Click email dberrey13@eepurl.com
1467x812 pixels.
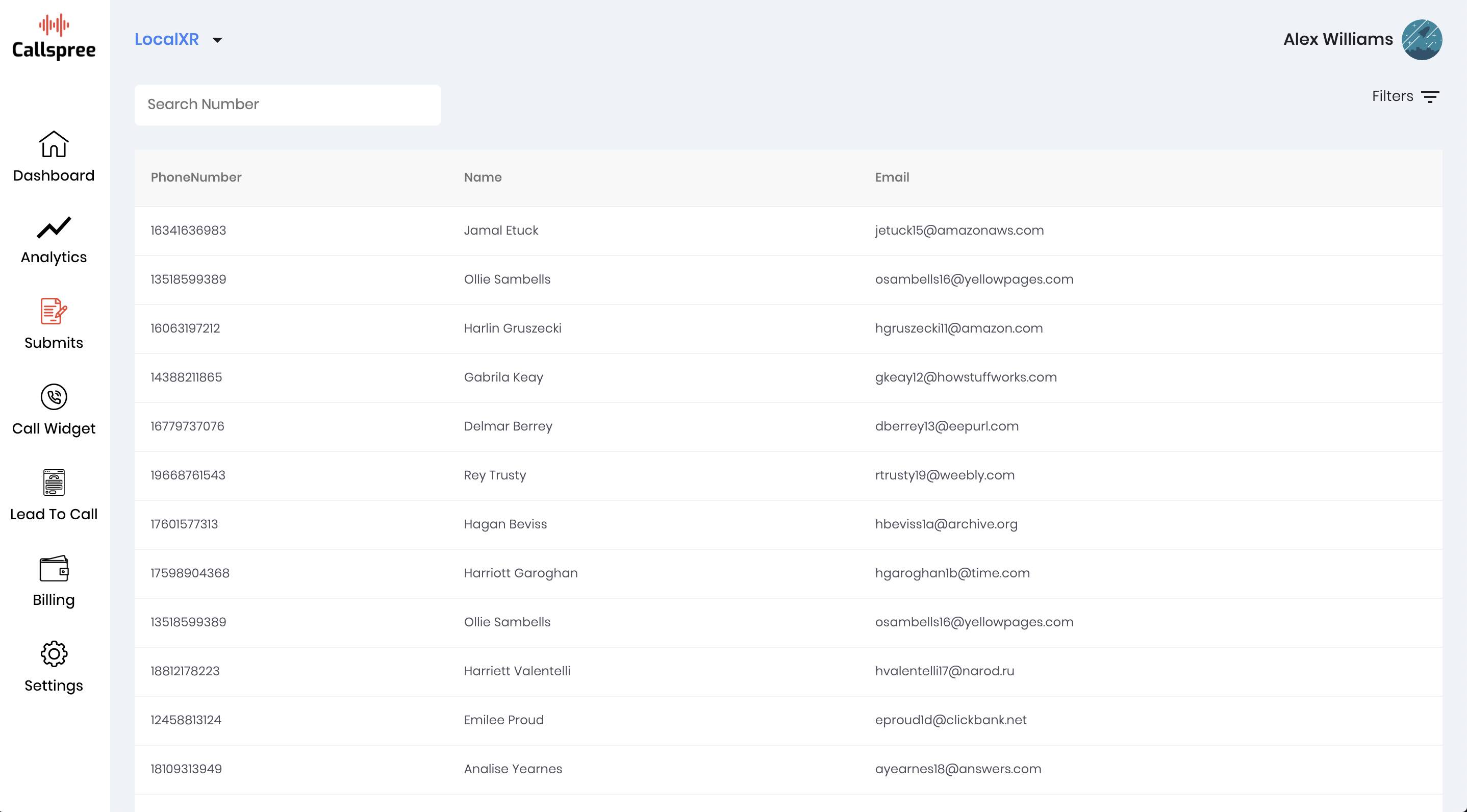[947, 426]
